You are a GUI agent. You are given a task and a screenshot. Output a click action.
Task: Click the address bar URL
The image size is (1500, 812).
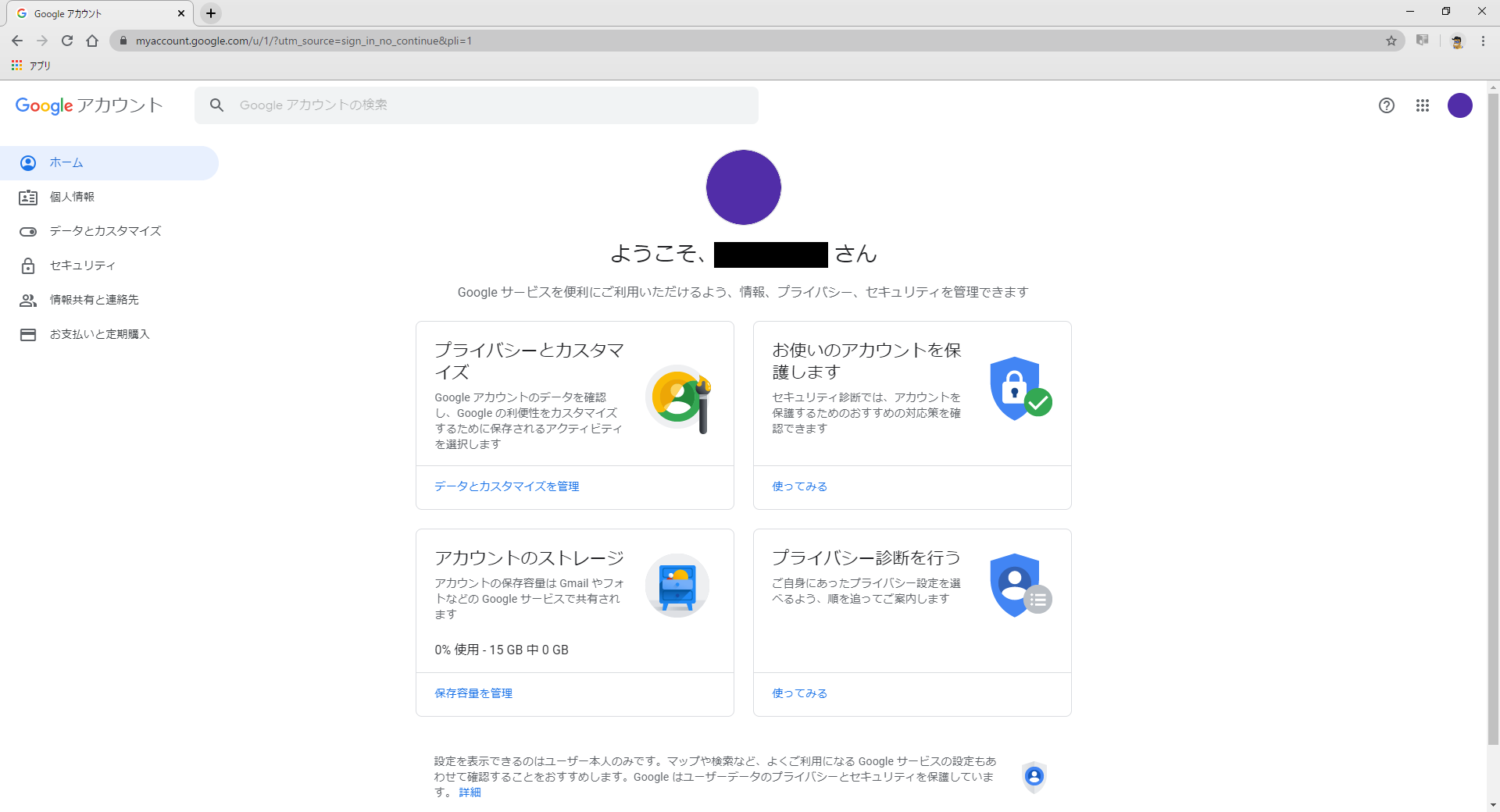pos(304,41)
